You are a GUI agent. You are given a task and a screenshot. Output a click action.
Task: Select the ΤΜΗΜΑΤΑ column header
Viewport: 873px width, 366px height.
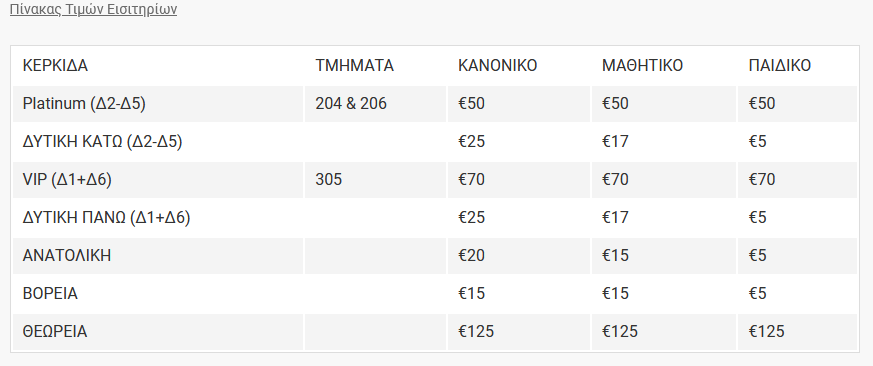pos(355,66)
